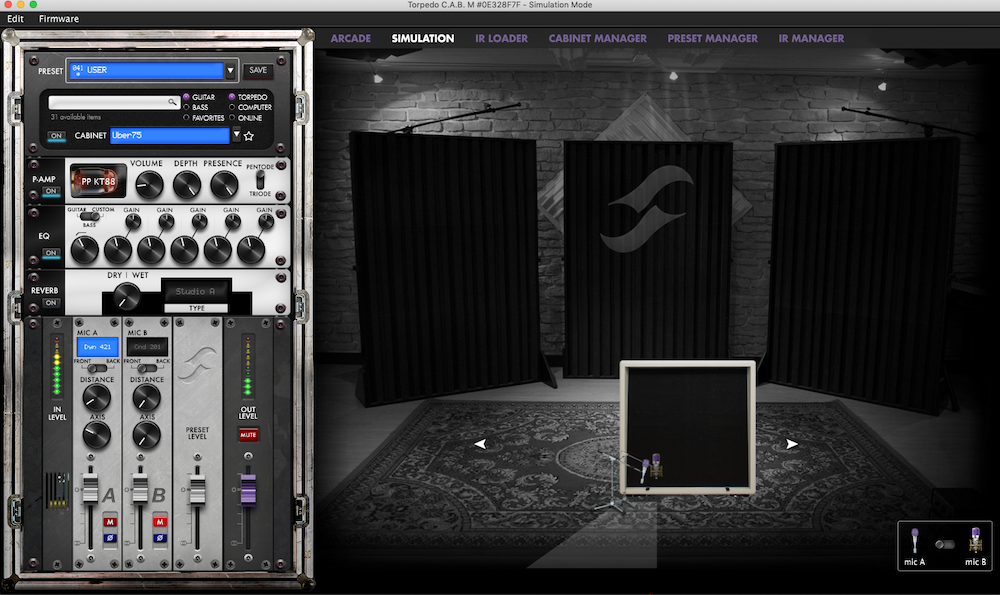Click the MIC B AXIS knob

coord(147,436)
